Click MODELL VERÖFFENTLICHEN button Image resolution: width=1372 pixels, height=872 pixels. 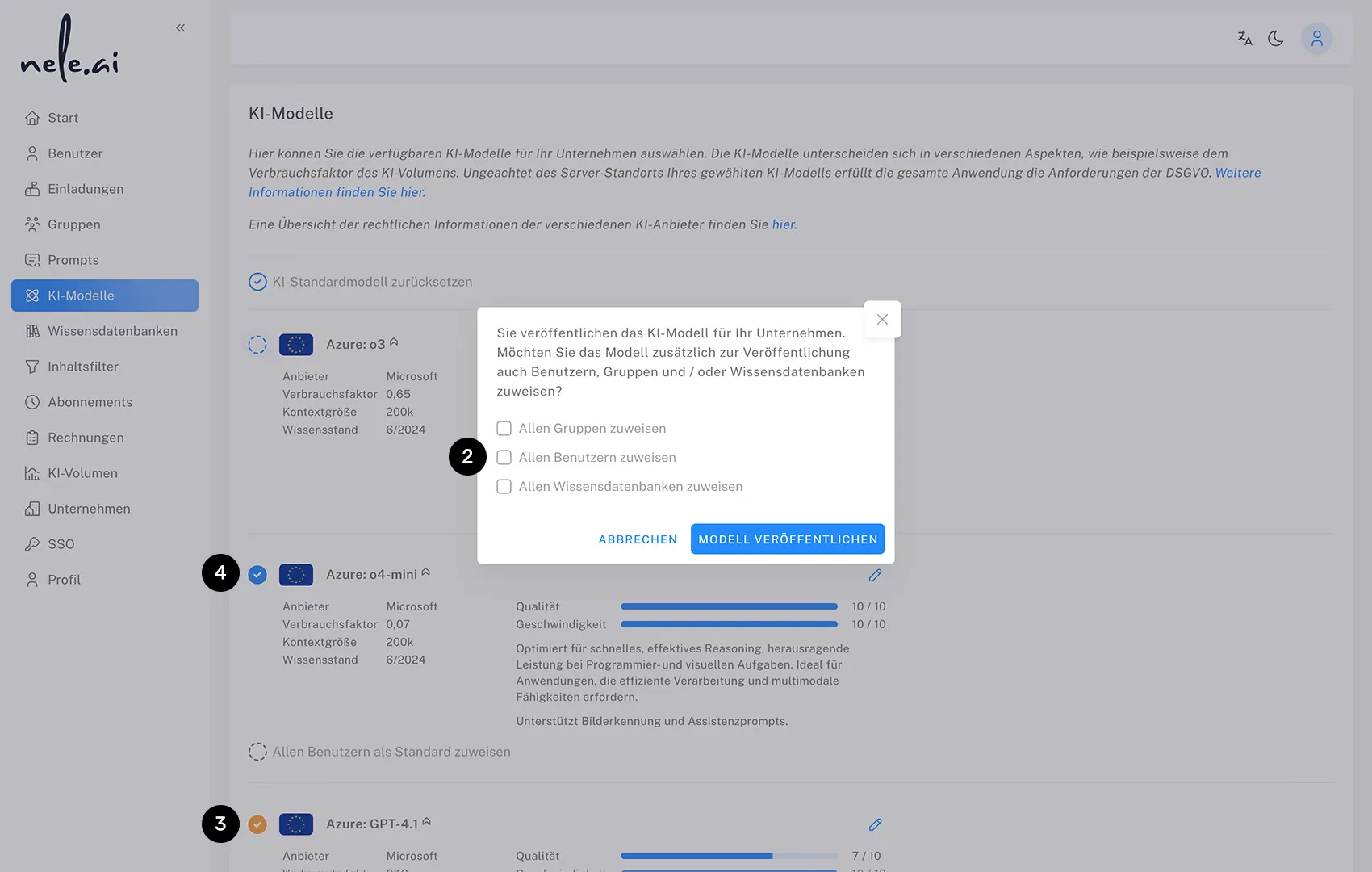coord(788,539)
